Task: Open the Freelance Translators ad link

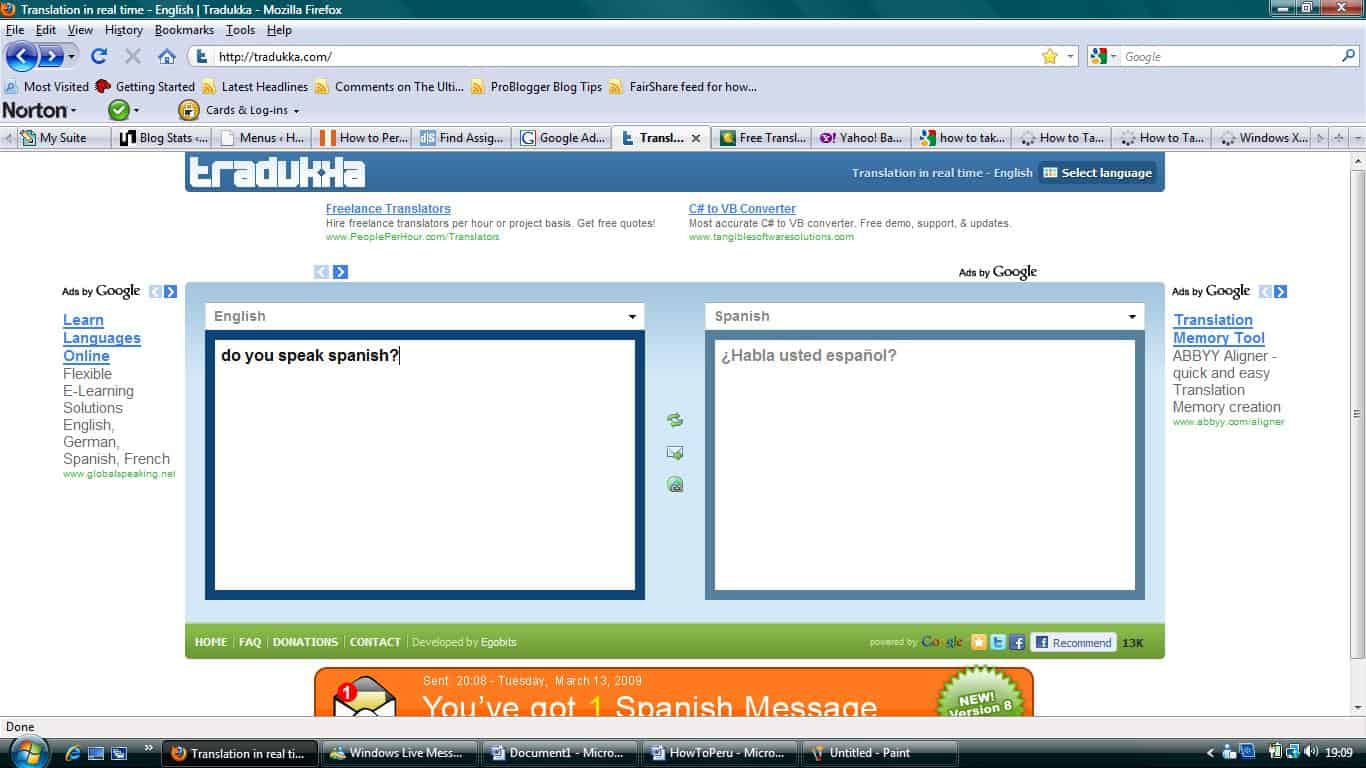Action: (388, 209)
